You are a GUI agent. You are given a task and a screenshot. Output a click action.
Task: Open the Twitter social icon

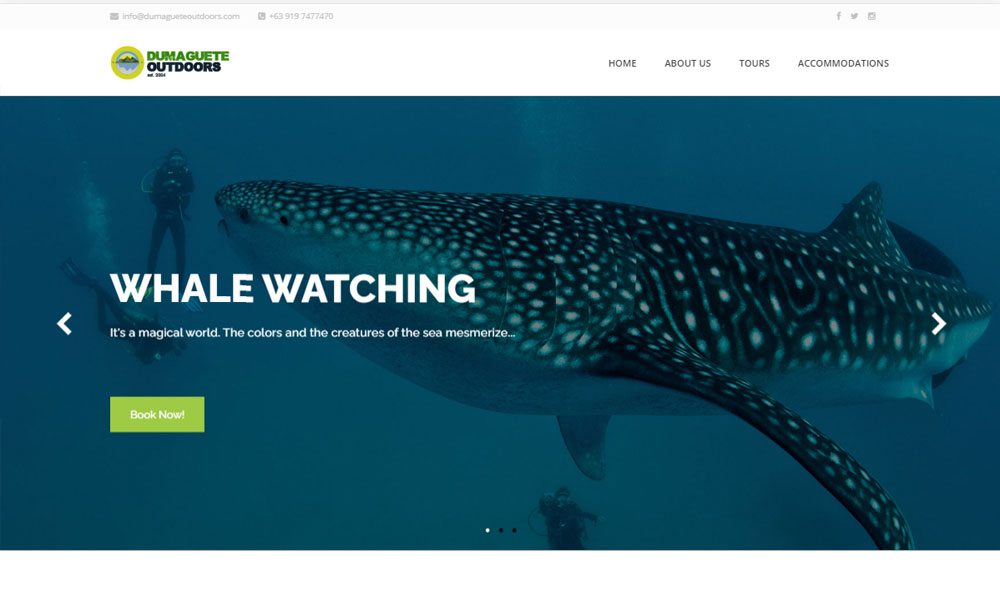click(x=855, y=16)
